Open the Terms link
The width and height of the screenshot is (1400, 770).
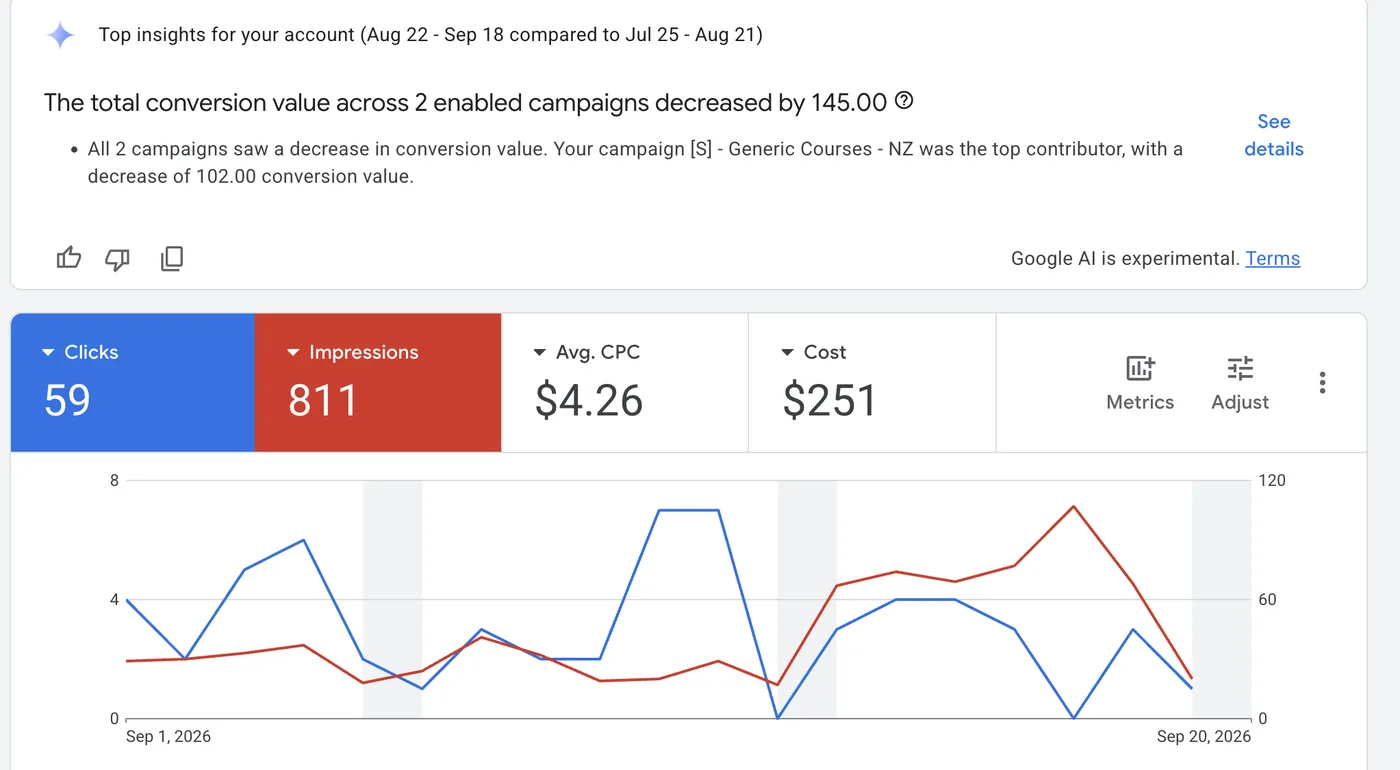click(x=1273, y=258)
